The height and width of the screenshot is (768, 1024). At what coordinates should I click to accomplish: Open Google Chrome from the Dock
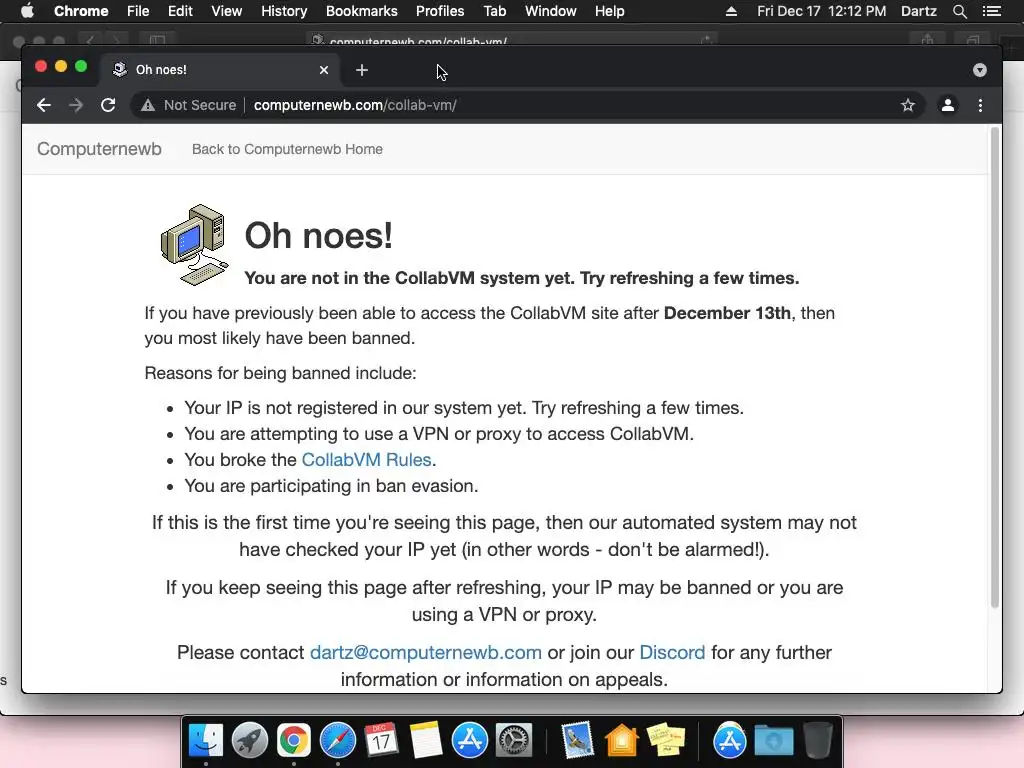(x=293, y=741)
